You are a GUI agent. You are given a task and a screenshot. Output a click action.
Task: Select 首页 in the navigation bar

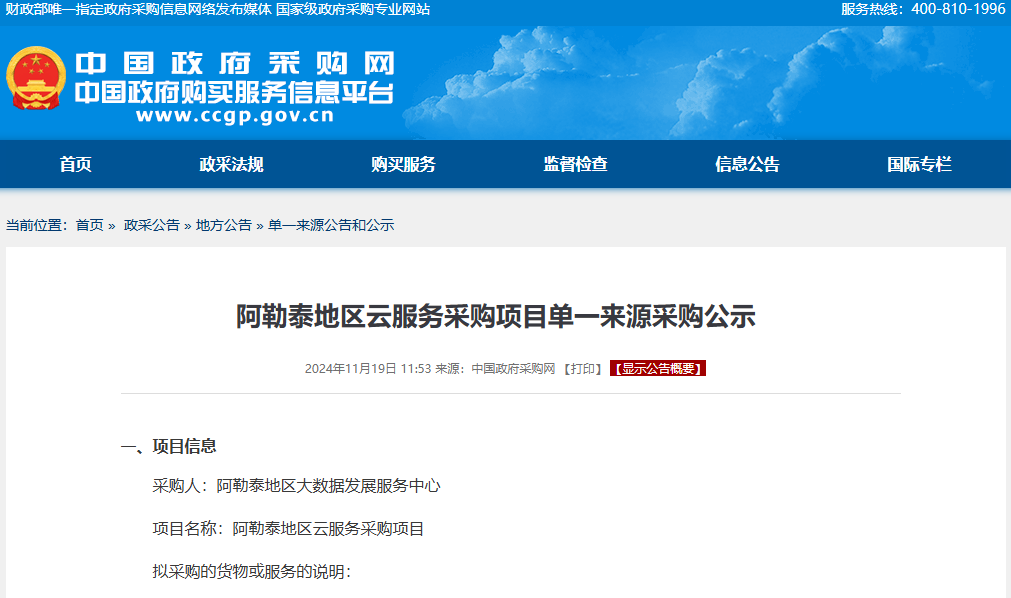tap(78, 164)
